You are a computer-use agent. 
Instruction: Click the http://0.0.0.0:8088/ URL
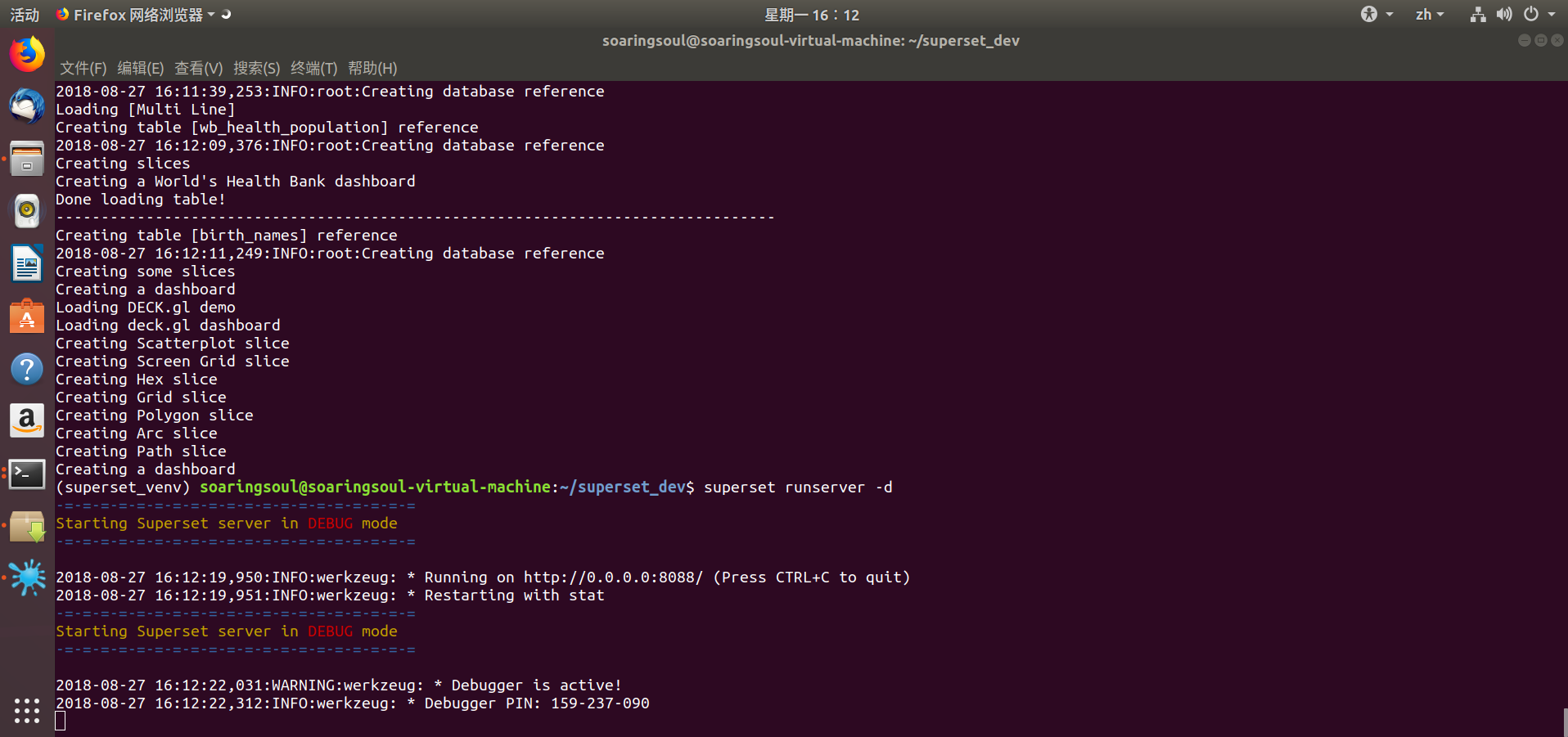[613, 577]
